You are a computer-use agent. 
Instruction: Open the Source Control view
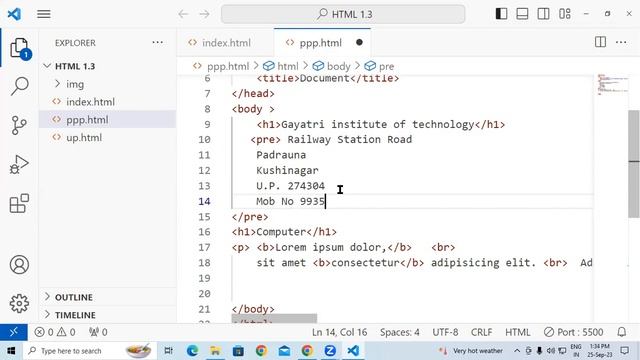pos(19,125)
